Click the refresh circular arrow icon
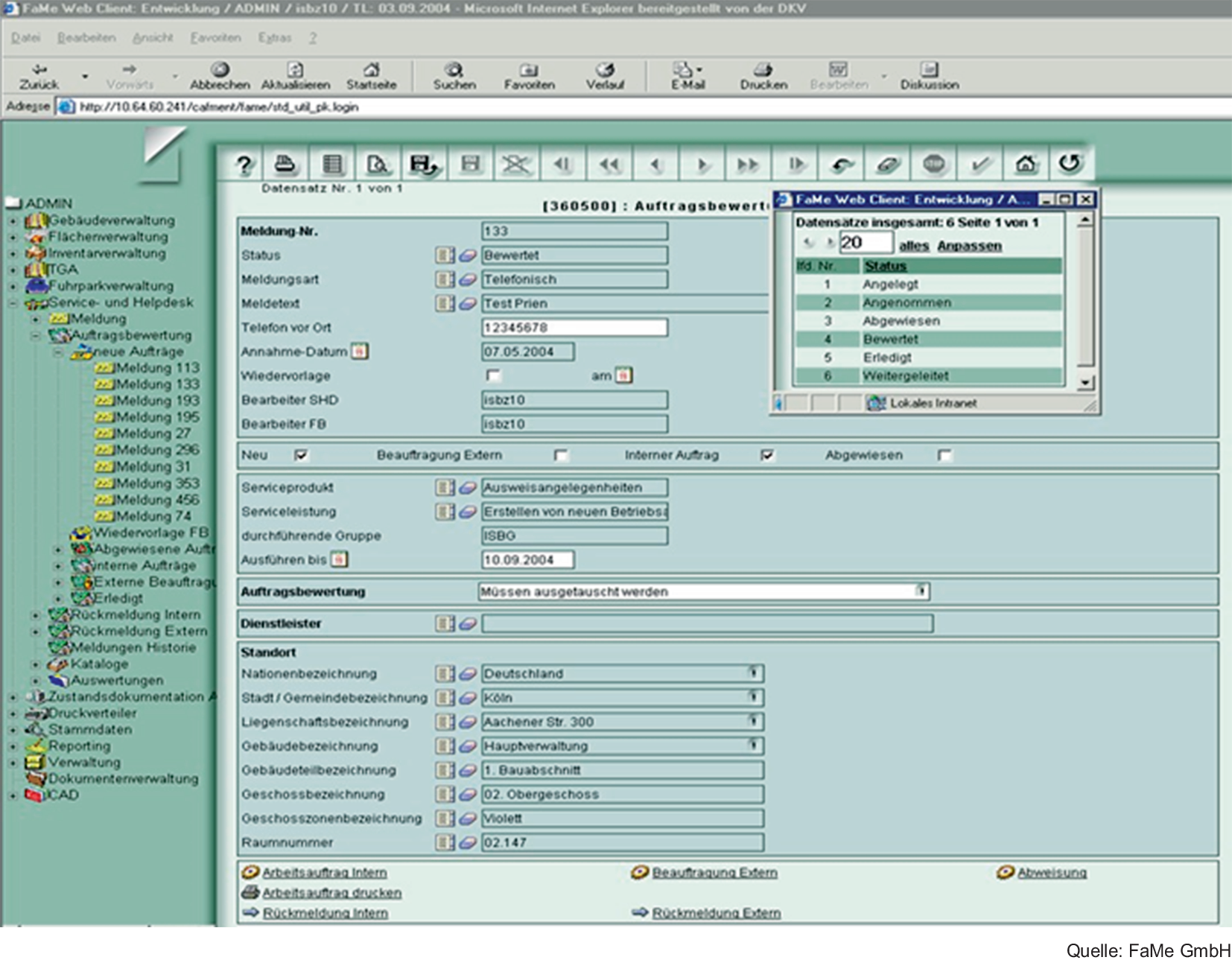Image resolution: width=1232 pixels, height=963 pixels. pos(1070,164)
